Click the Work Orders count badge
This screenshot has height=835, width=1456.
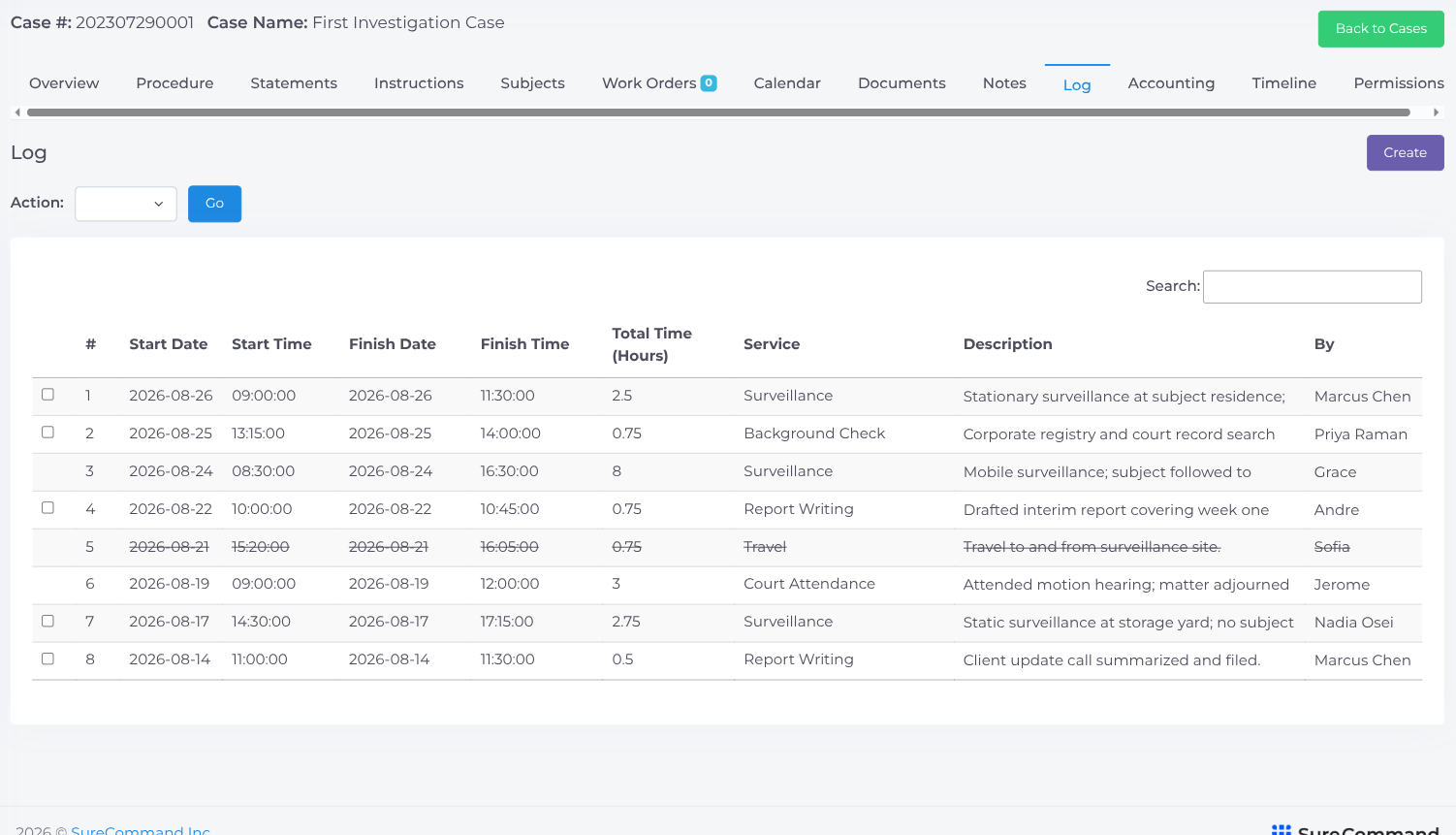(x=709, y=83)
